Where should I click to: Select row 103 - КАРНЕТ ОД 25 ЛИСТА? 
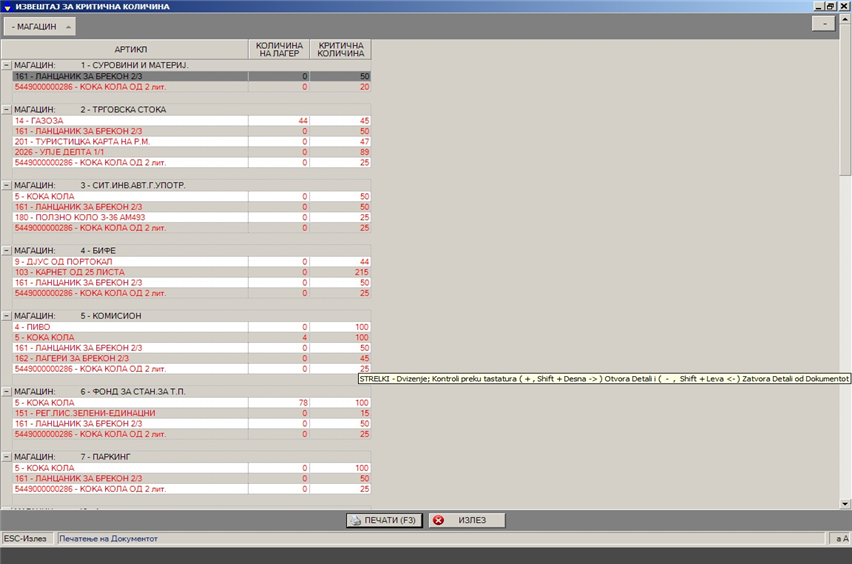tap(130, 272)
